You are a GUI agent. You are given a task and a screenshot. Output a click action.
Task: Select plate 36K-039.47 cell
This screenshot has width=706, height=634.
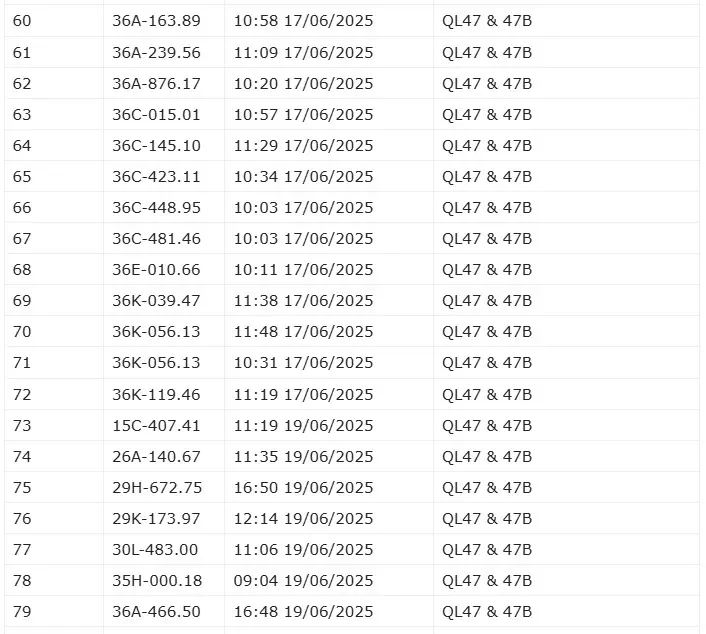156,300
